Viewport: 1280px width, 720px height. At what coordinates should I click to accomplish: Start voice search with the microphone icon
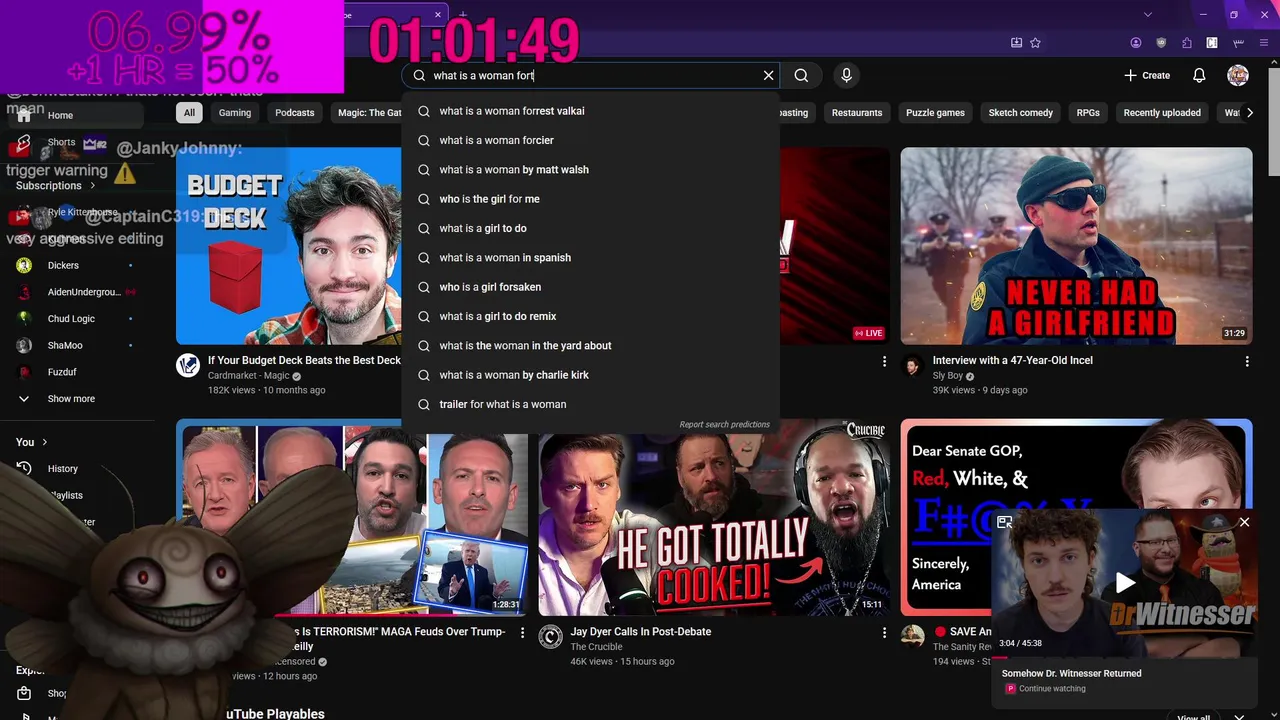[846, 75]
